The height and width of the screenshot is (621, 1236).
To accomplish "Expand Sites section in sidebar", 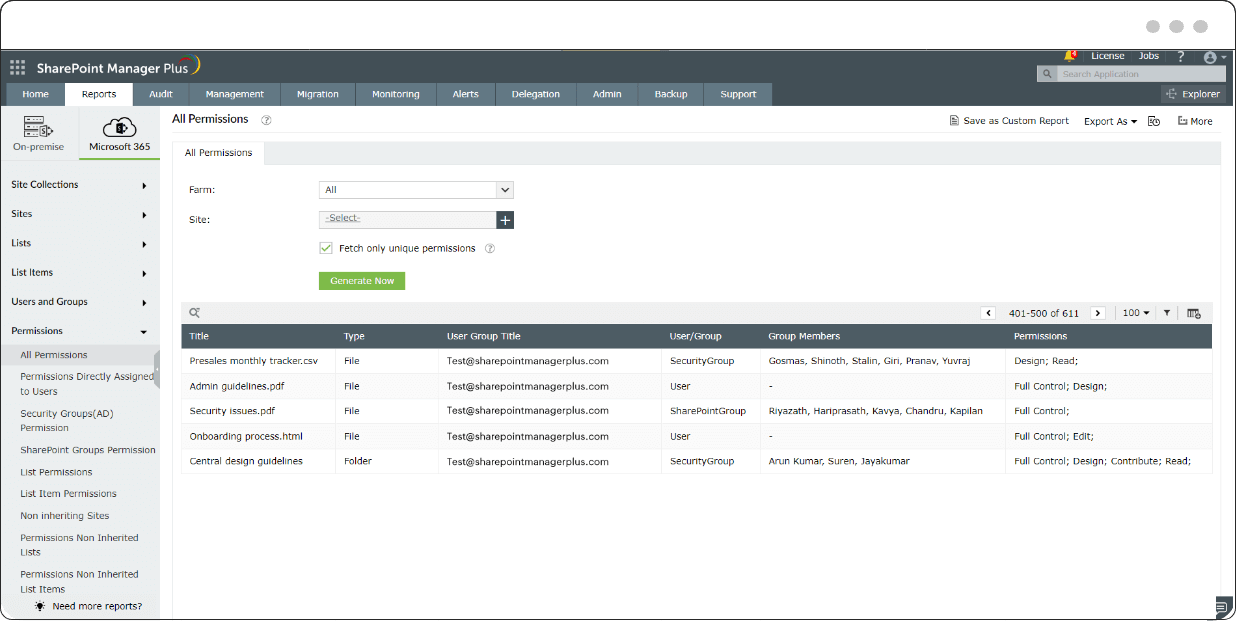I will [x=80, y=214].
